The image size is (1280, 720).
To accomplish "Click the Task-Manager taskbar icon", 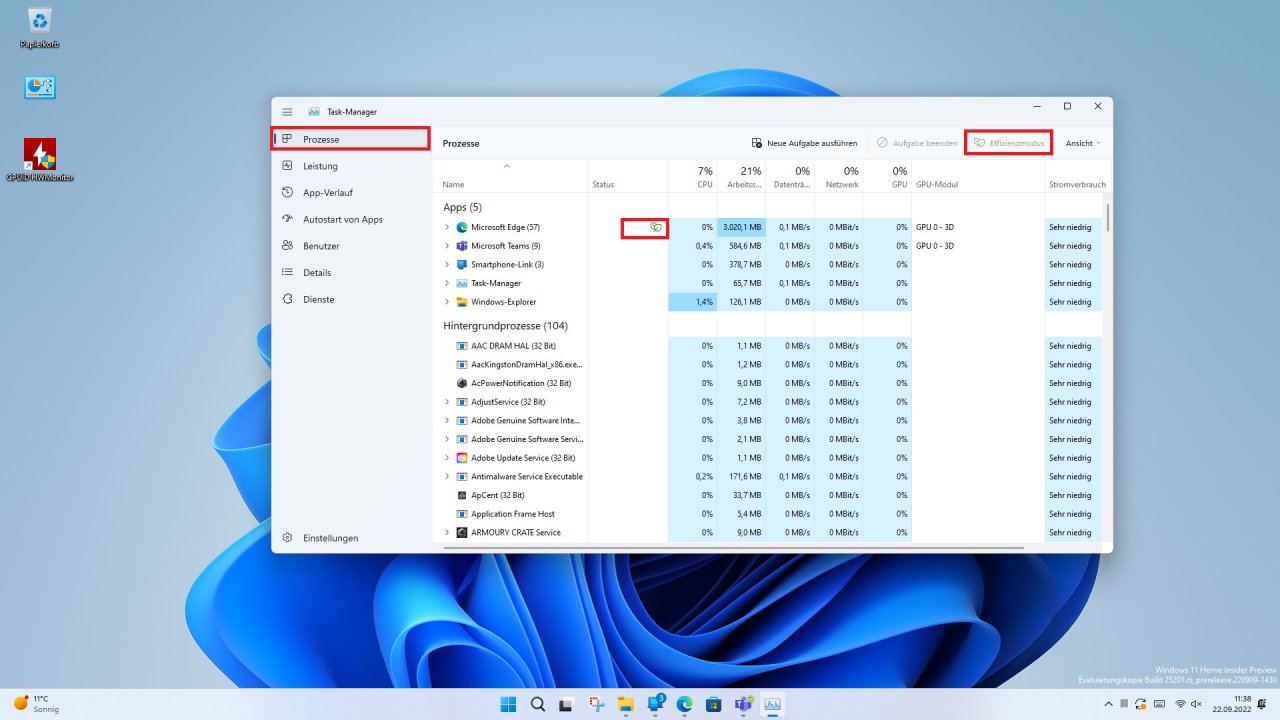I will point(773,704).
